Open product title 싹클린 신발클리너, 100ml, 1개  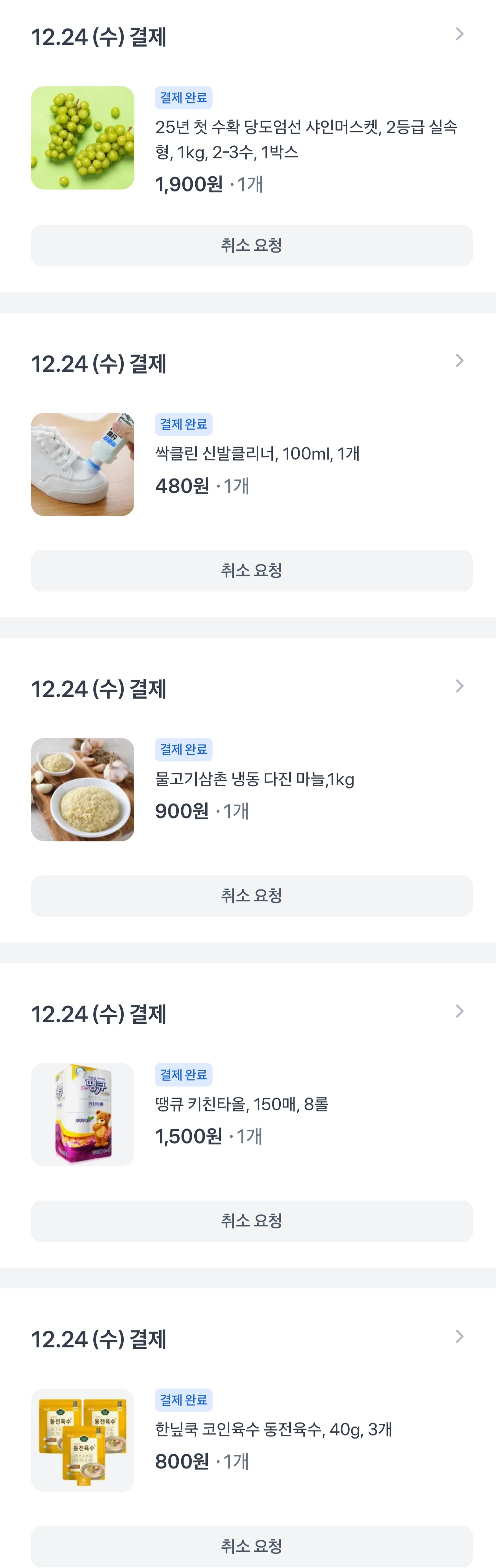click(257, 454)
